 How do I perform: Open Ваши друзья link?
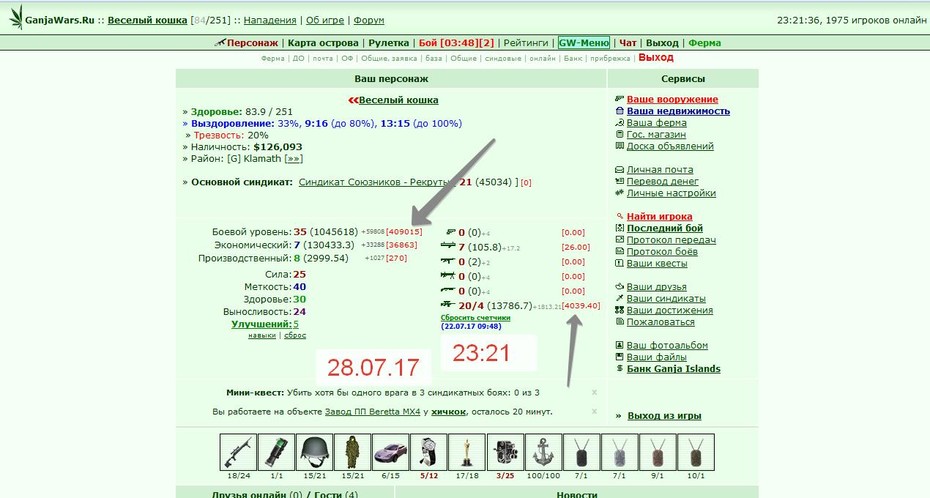pos(657,287)
